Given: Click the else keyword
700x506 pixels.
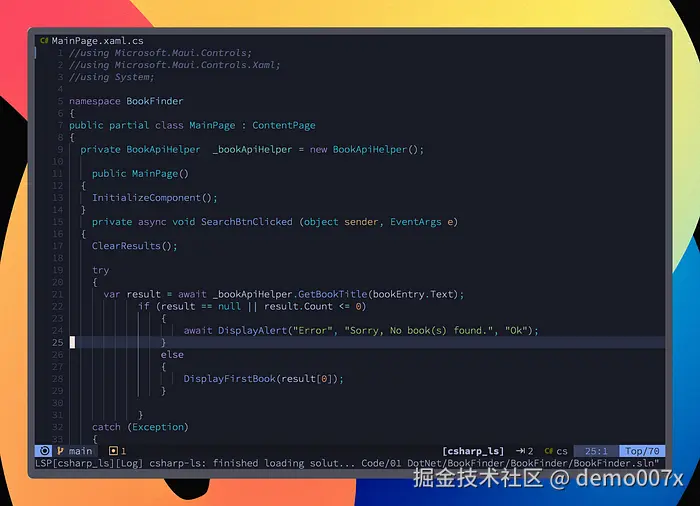Looking at the screenshot, I should coord(172,355).
